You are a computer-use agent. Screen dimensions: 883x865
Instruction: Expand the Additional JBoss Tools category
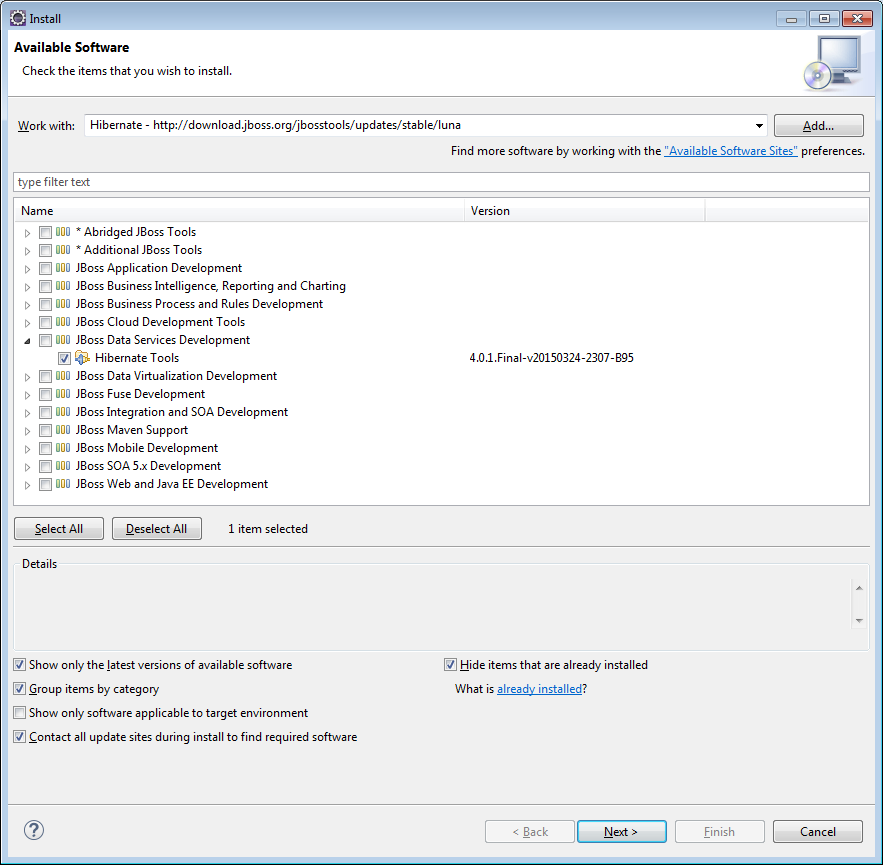pos(27,251)
